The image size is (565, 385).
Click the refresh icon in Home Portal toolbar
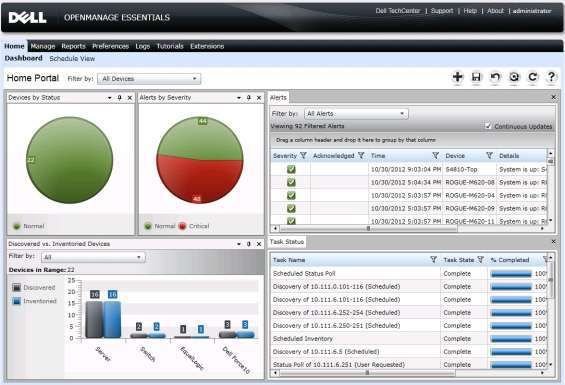533,77
